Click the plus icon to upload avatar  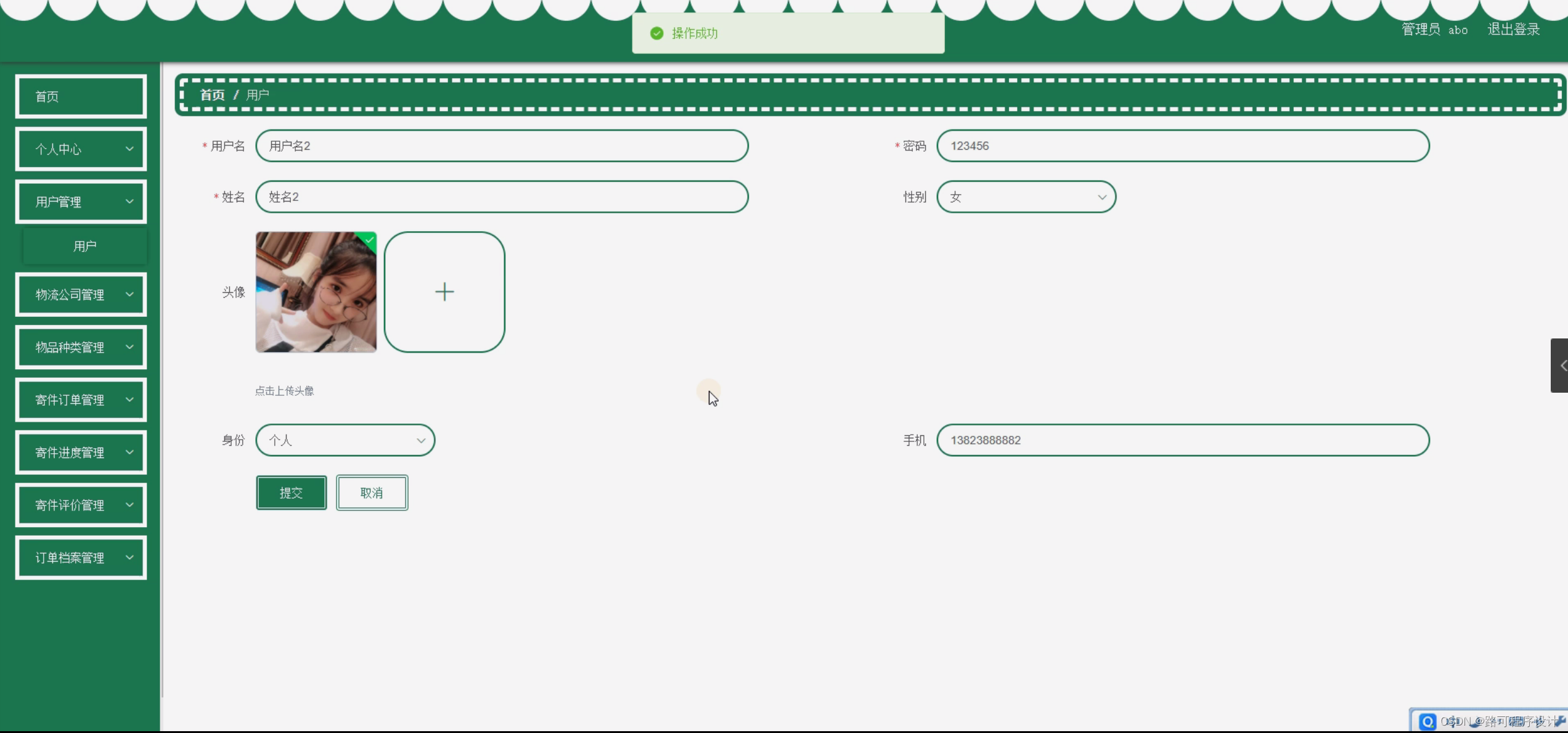(x=444, y=292)
